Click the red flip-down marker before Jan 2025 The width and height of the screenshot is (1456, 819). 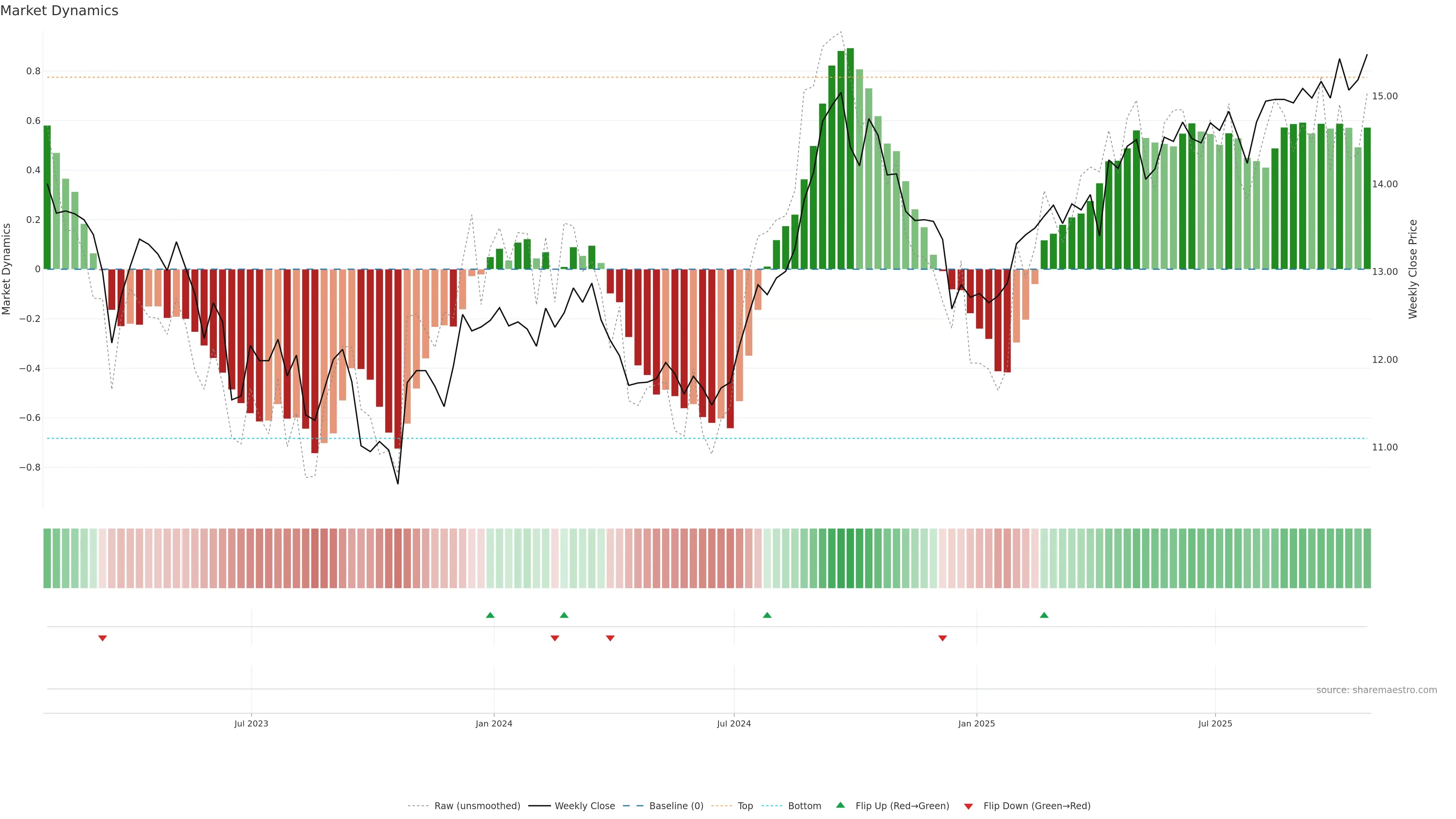point(942,638)
